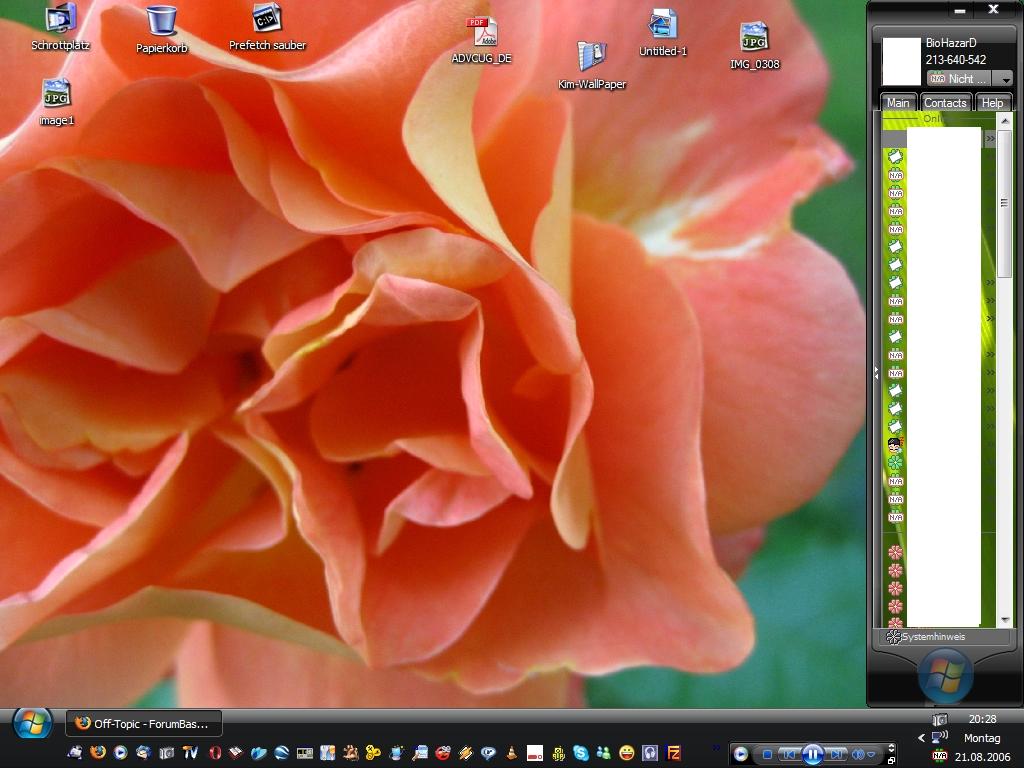Open the Main tab in ICQ
The image size is (1024, 768).
tap(897, 103)
